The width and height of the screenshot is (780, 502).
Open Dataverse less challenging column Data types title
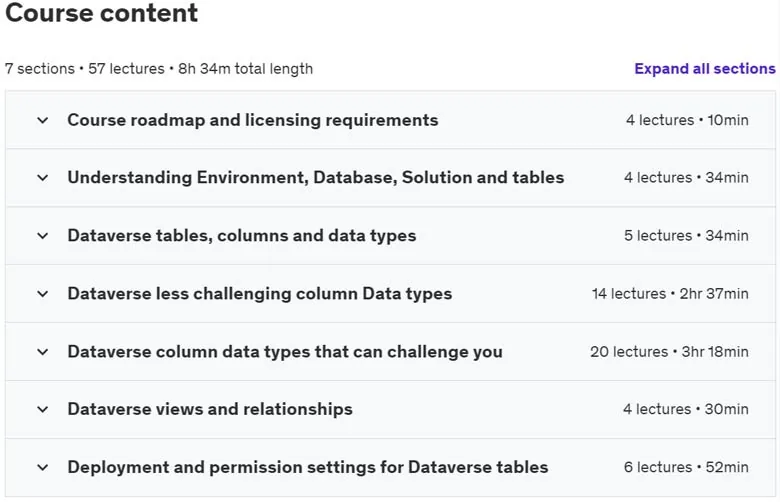tap(260, 294)
